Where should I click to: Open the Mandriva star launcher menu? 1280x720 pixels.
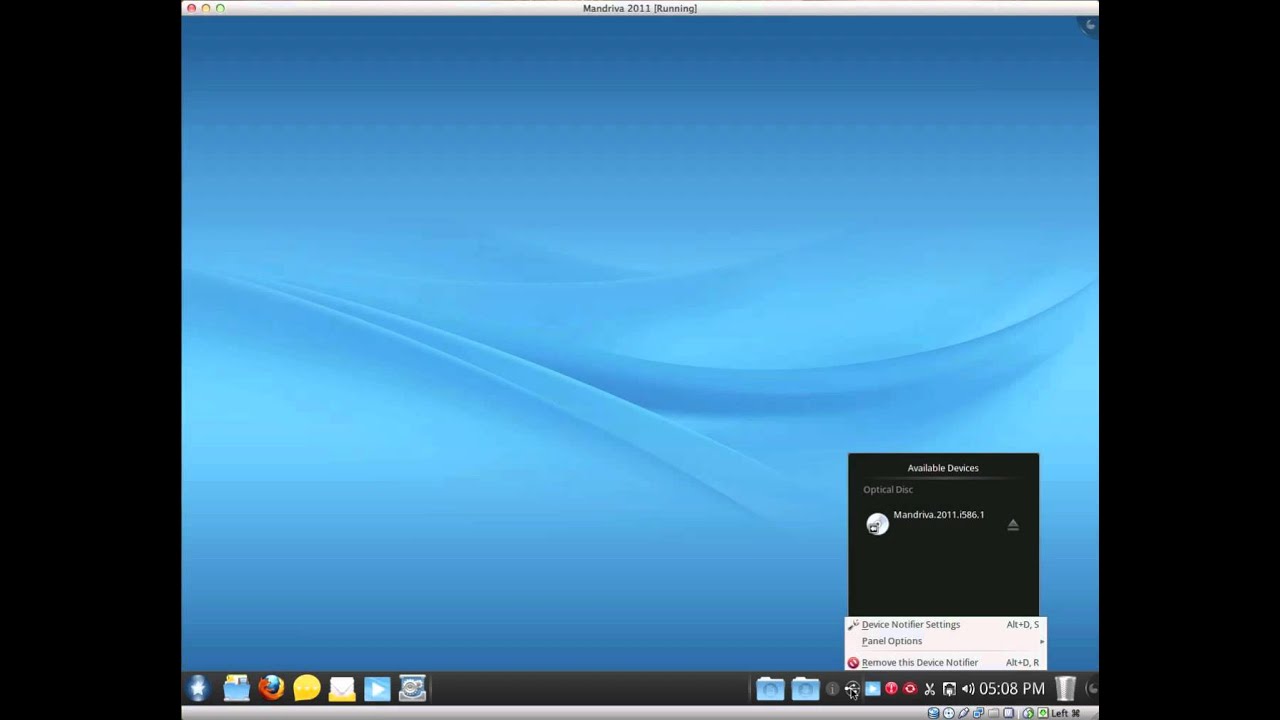pyautogui.click(x=198, y=688)
